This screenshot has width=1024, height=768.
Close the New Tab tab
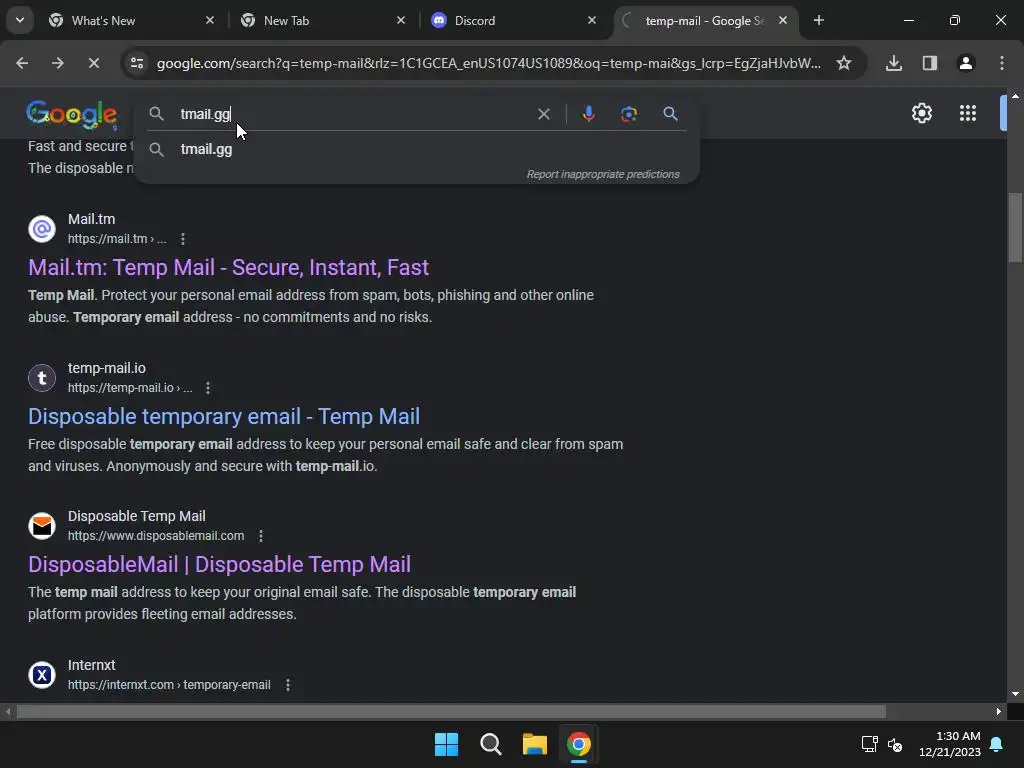(x=401, y=20)
